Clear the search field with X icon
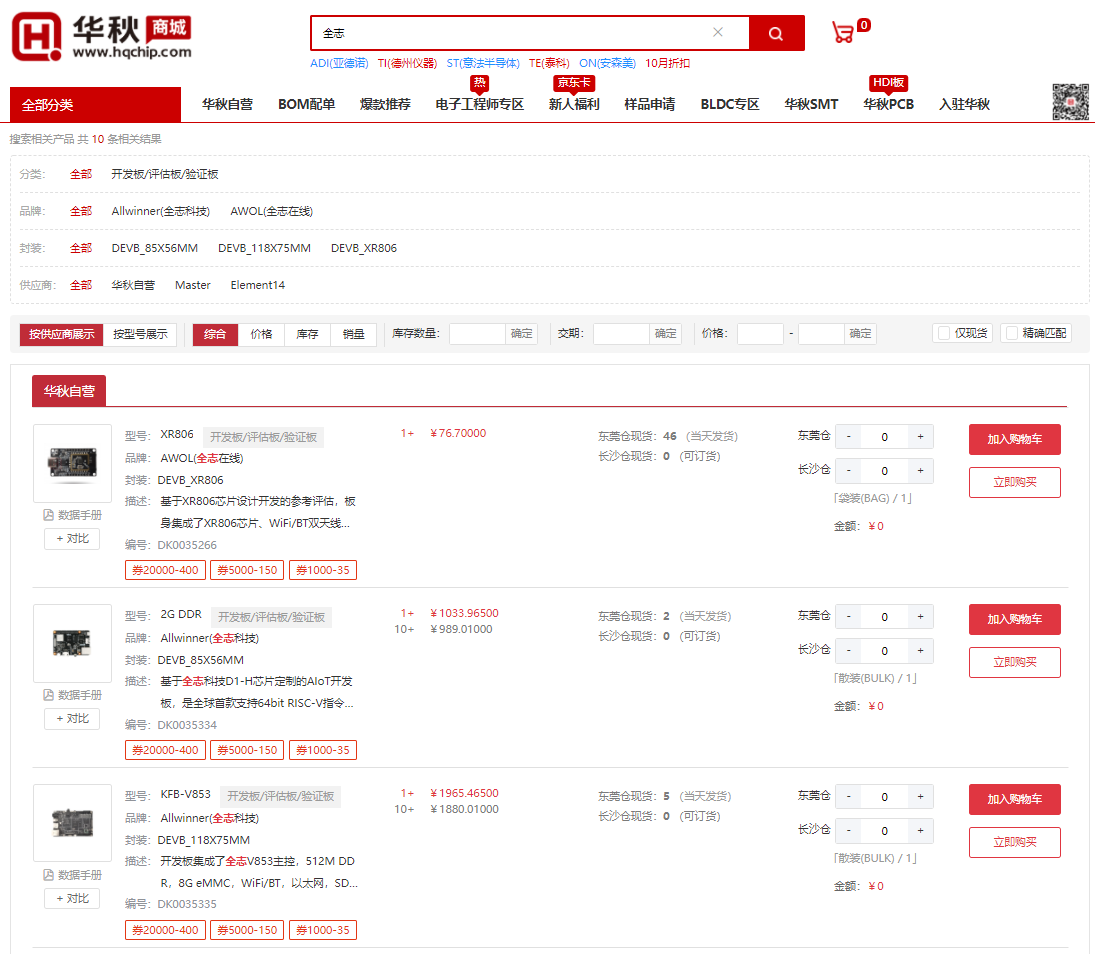The image size is (1095, 954). [718, 32]
